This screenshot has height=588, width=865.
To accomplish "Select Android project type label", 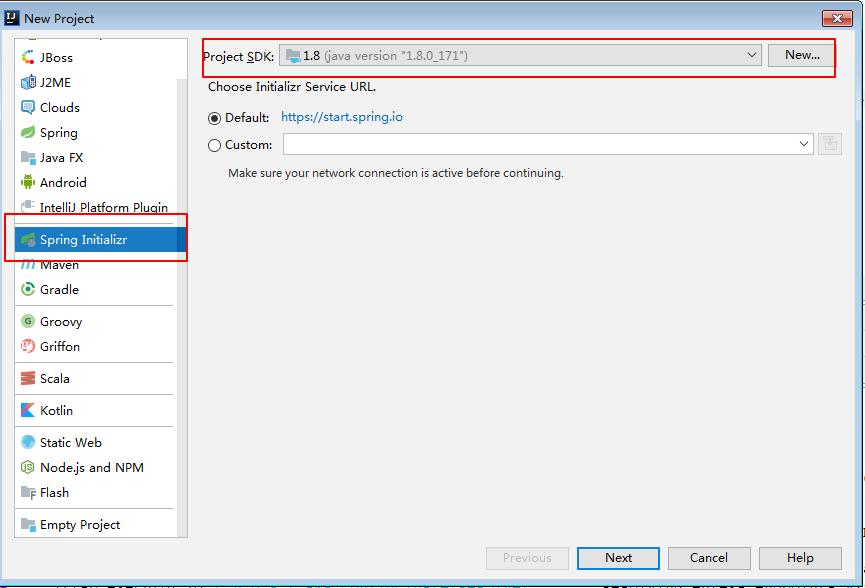I will [x=63, y=182].
